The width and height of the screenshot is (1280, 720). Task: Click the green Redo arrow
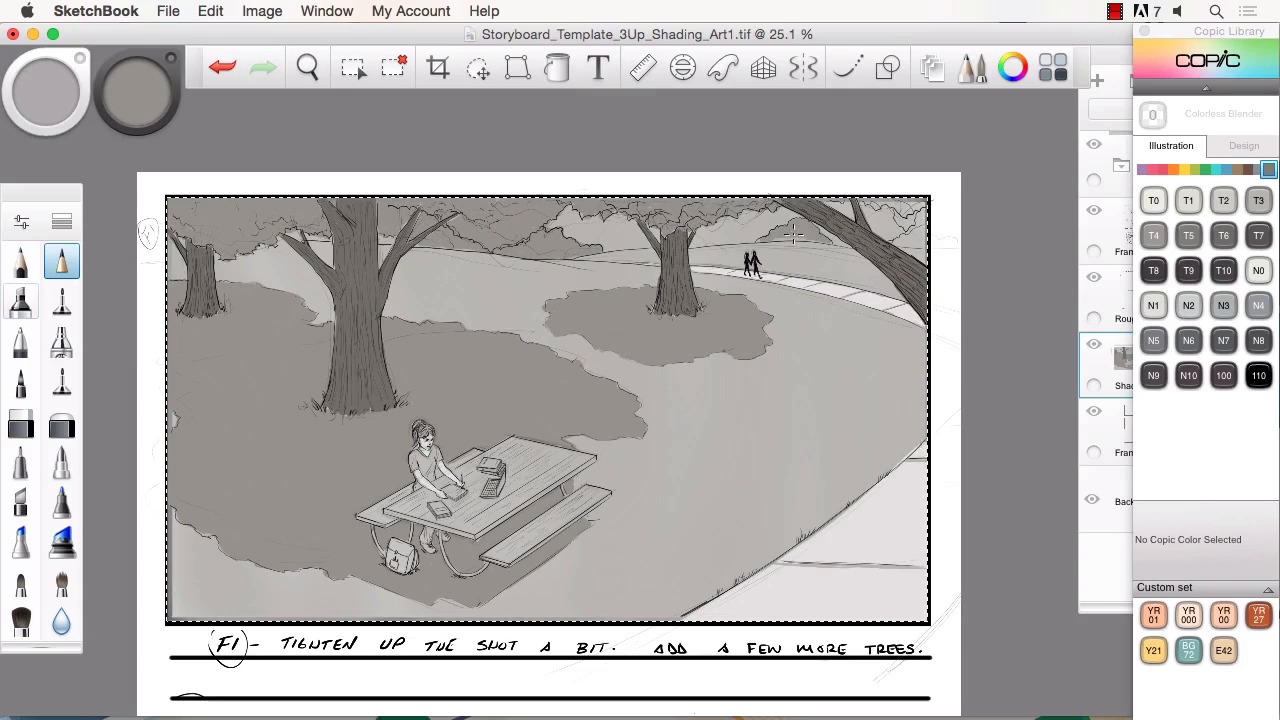click(263, 67)
